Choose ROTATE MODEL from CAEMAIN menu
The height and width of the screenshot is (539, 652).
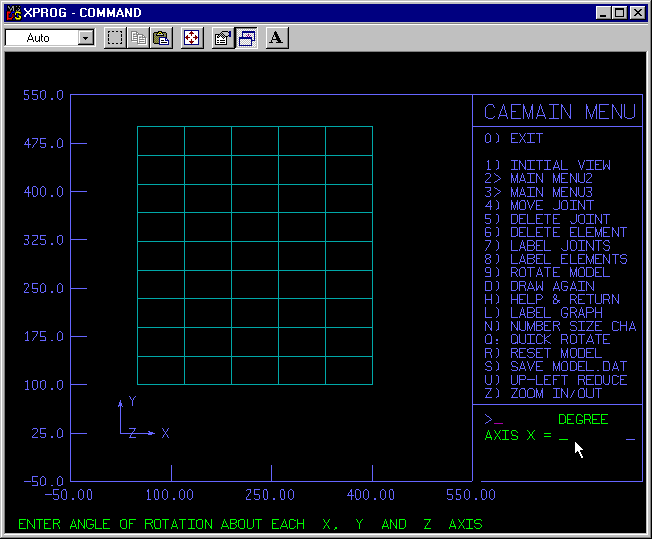(x=559, y=272)
